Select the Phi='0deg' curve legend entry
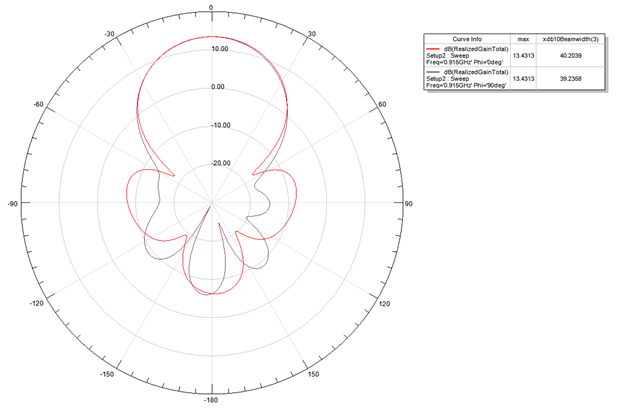The image size is (626, 410). [468, 55]
